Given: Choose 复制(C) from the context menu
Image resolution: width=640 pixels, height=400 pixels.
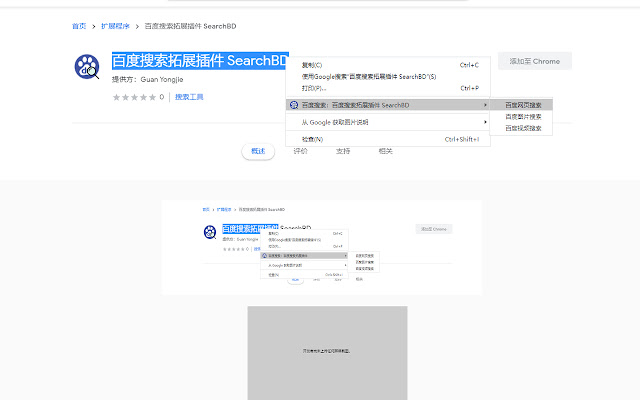Looking at the screenshot, I should 388,65.
